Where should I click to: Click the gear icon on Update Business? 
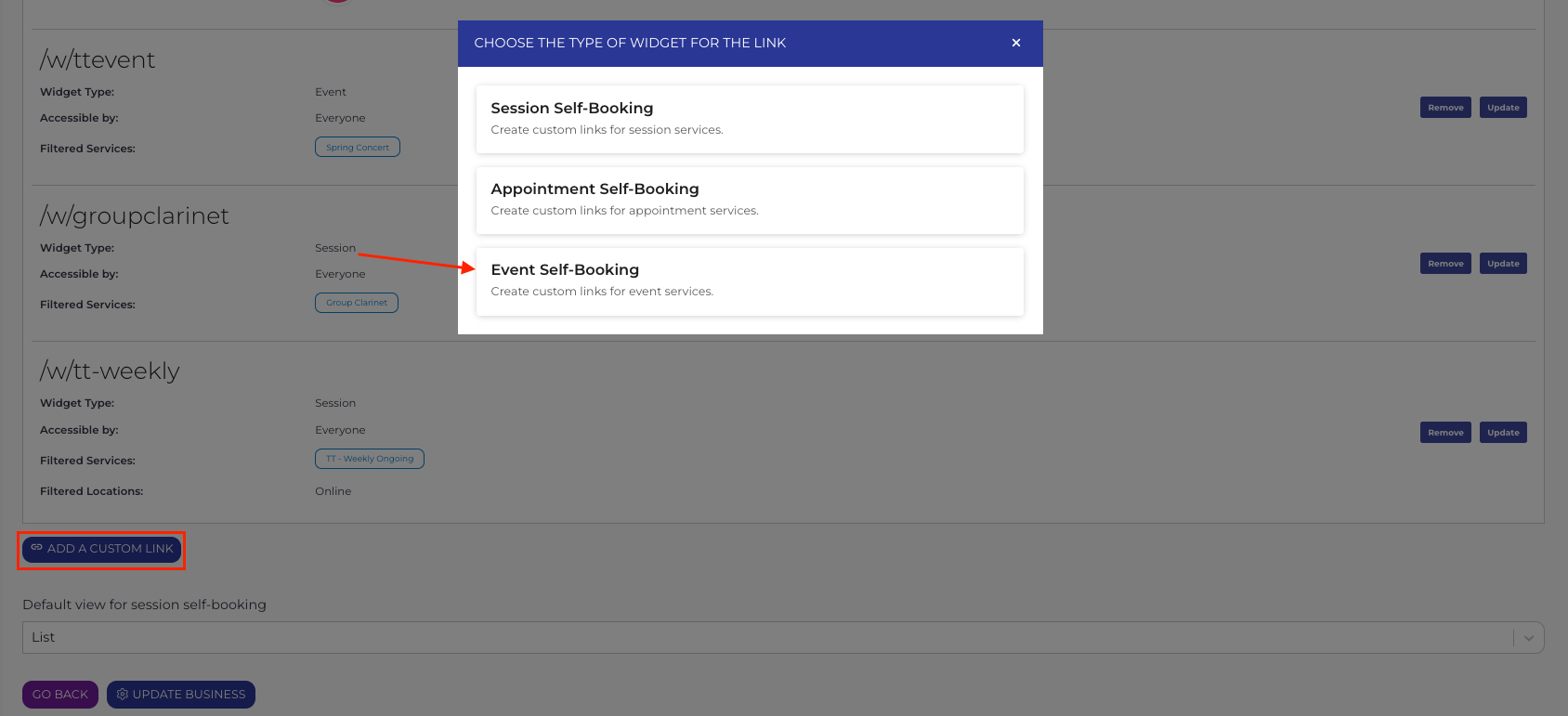[122, 695]
